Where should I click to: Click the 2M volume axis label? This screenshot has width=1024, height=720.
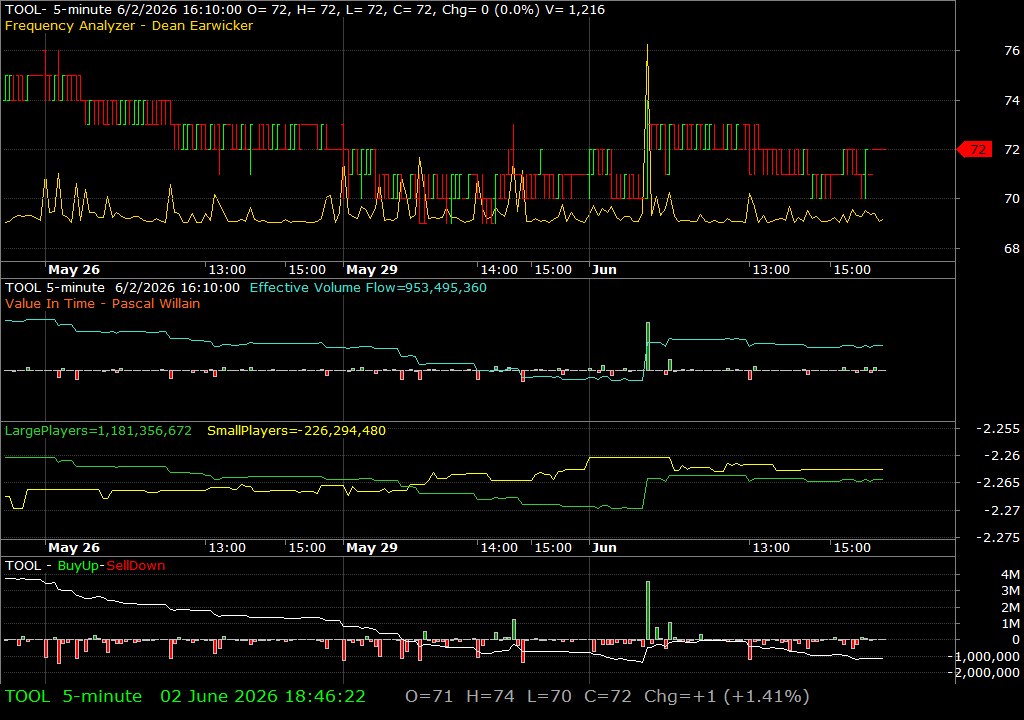point(1010,607)
